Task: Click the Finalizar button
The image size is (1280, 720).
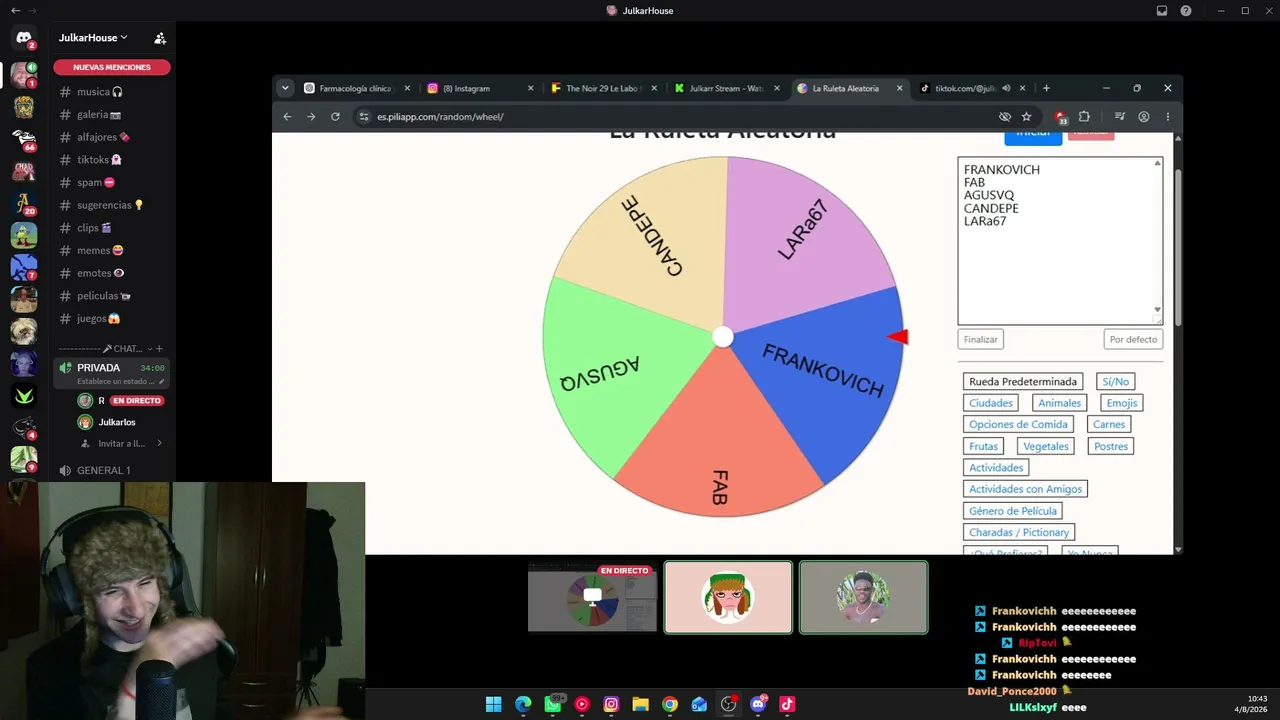Action: click(x=981, y=339)
